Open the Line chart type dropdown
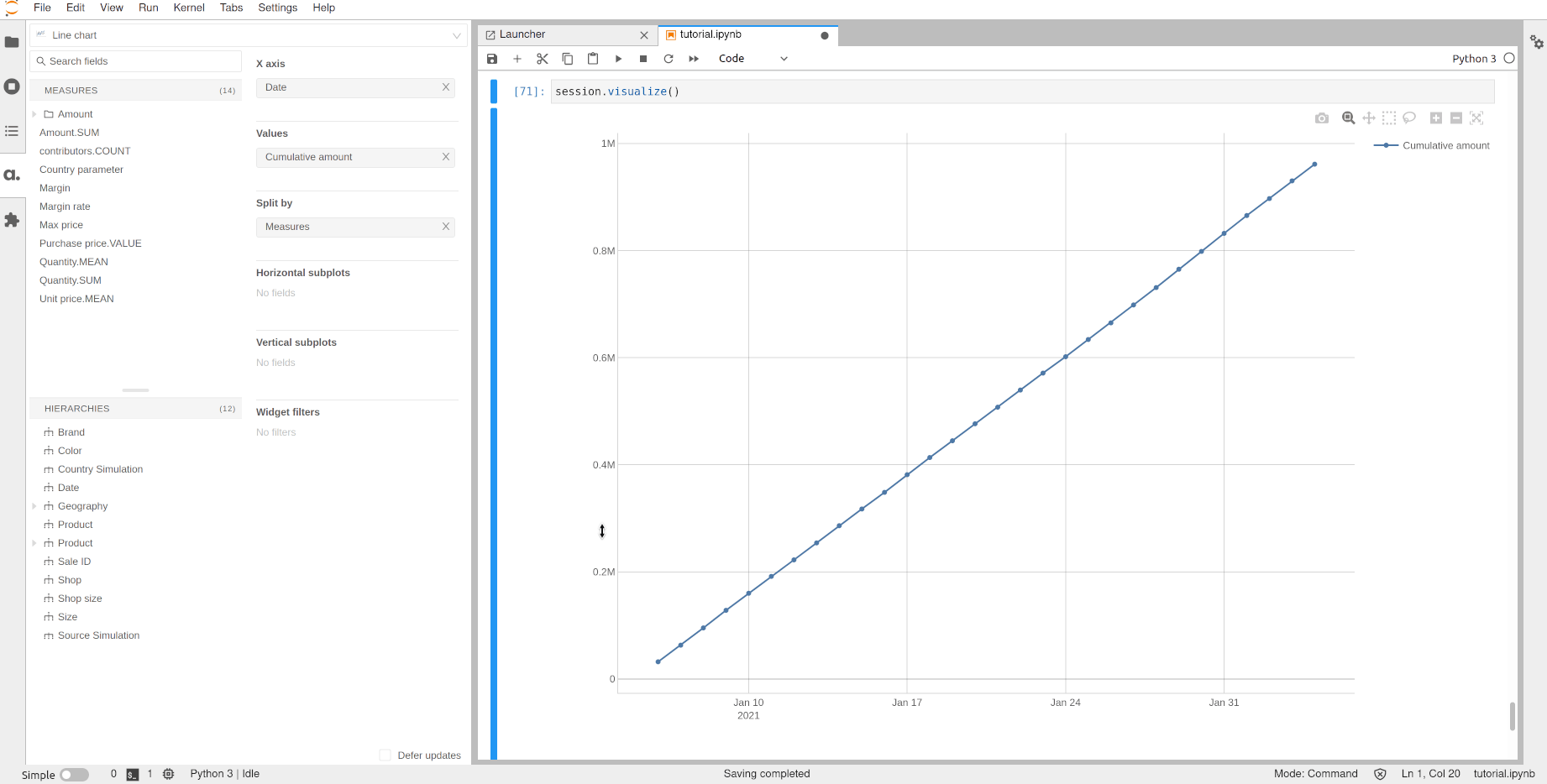This screenshot has width=1547, height=784. click(x=249, y=35)
